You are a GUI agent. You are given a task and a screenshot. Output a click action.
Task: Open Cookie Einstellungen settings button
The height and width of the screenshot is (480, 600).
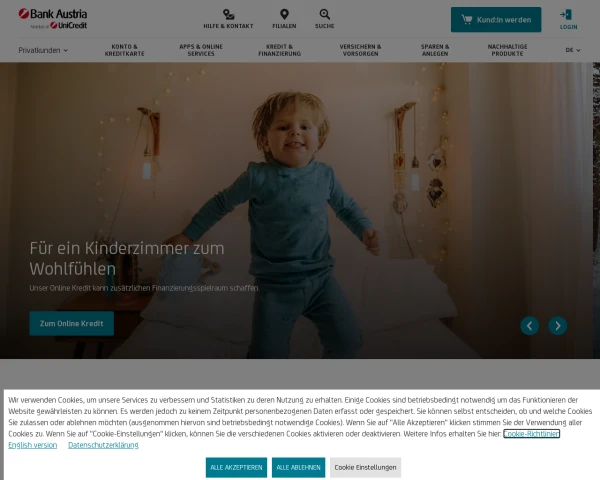(x=365, y=467)
